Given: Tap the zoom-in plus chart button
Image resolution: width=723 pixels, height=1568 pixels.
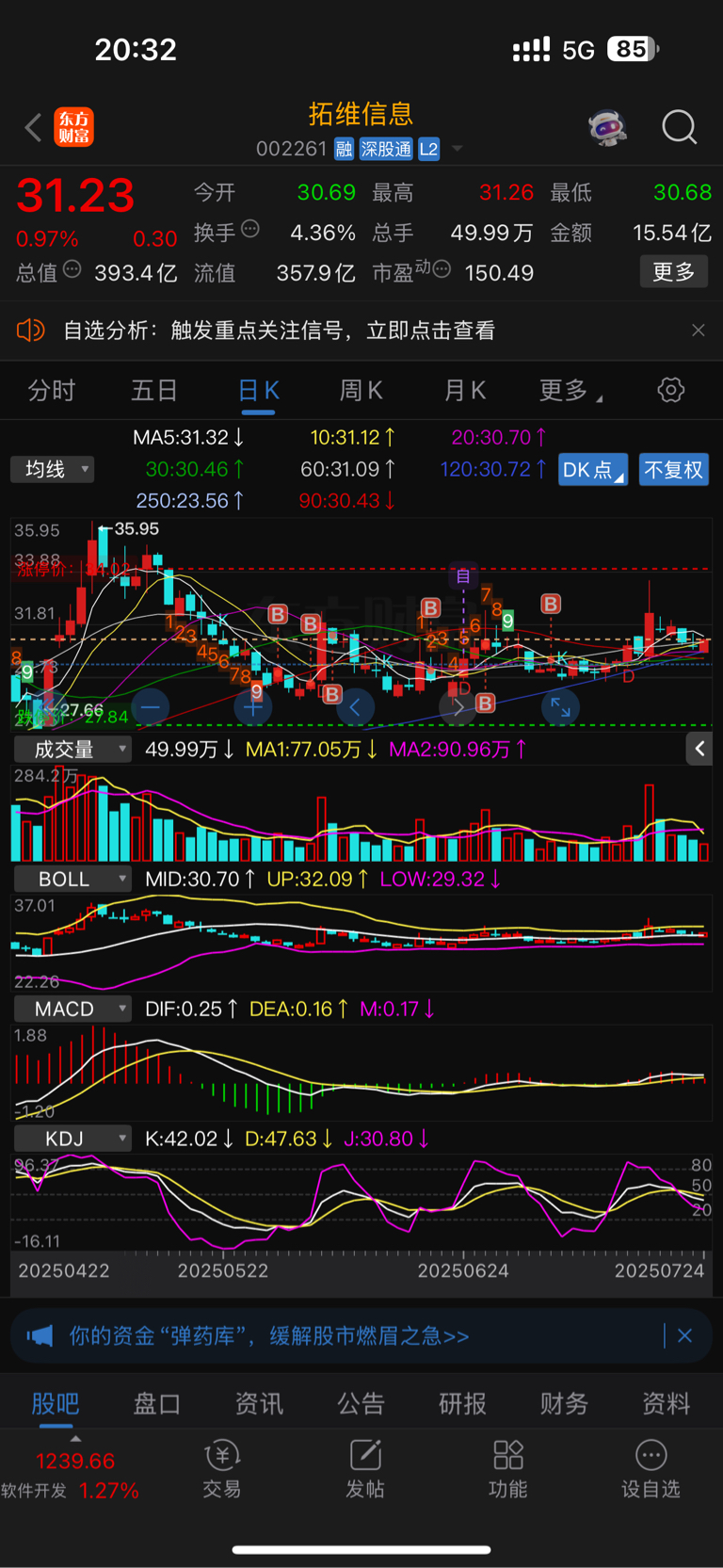Looking at the screenshot, I should [252, 706].
